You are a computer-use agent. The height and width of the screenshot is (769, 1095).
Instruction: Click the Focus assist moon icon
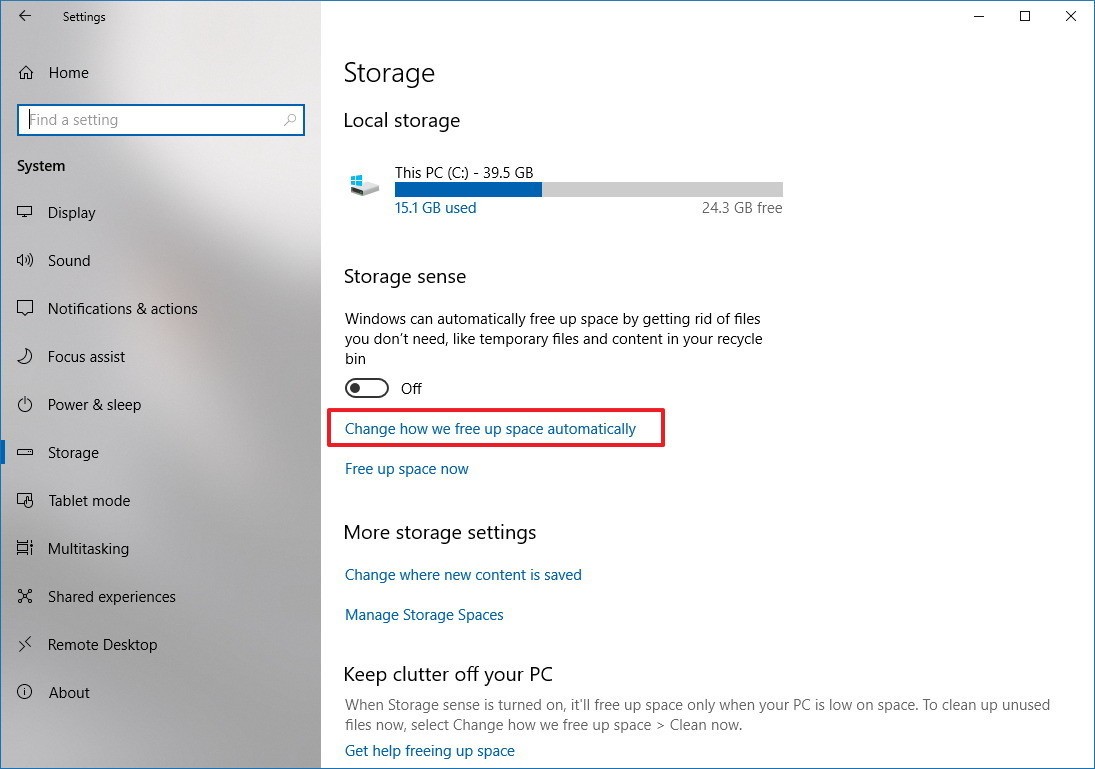coord(26,357)
